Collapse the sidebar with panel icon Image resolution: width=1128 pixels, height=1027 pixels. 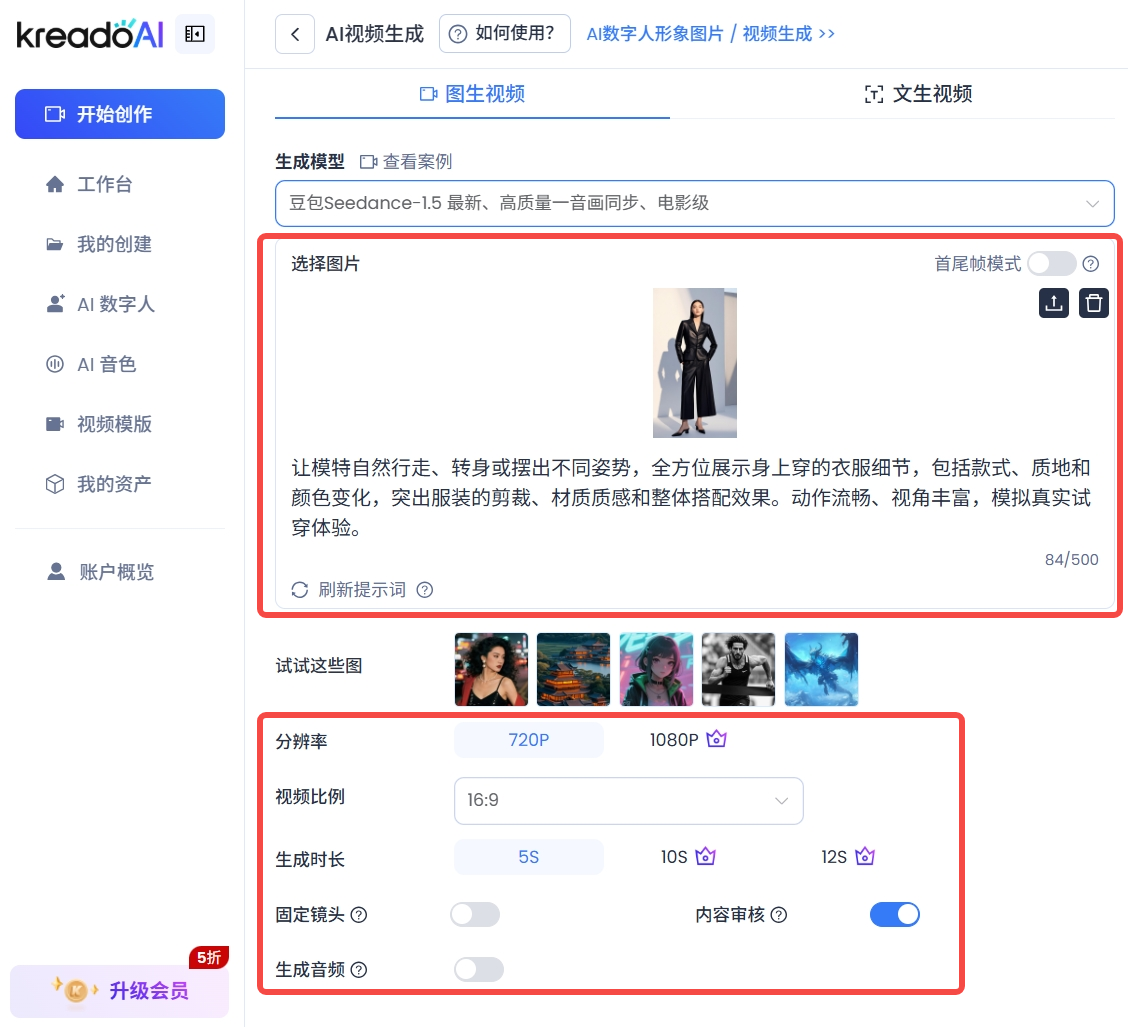pos(194,35)
